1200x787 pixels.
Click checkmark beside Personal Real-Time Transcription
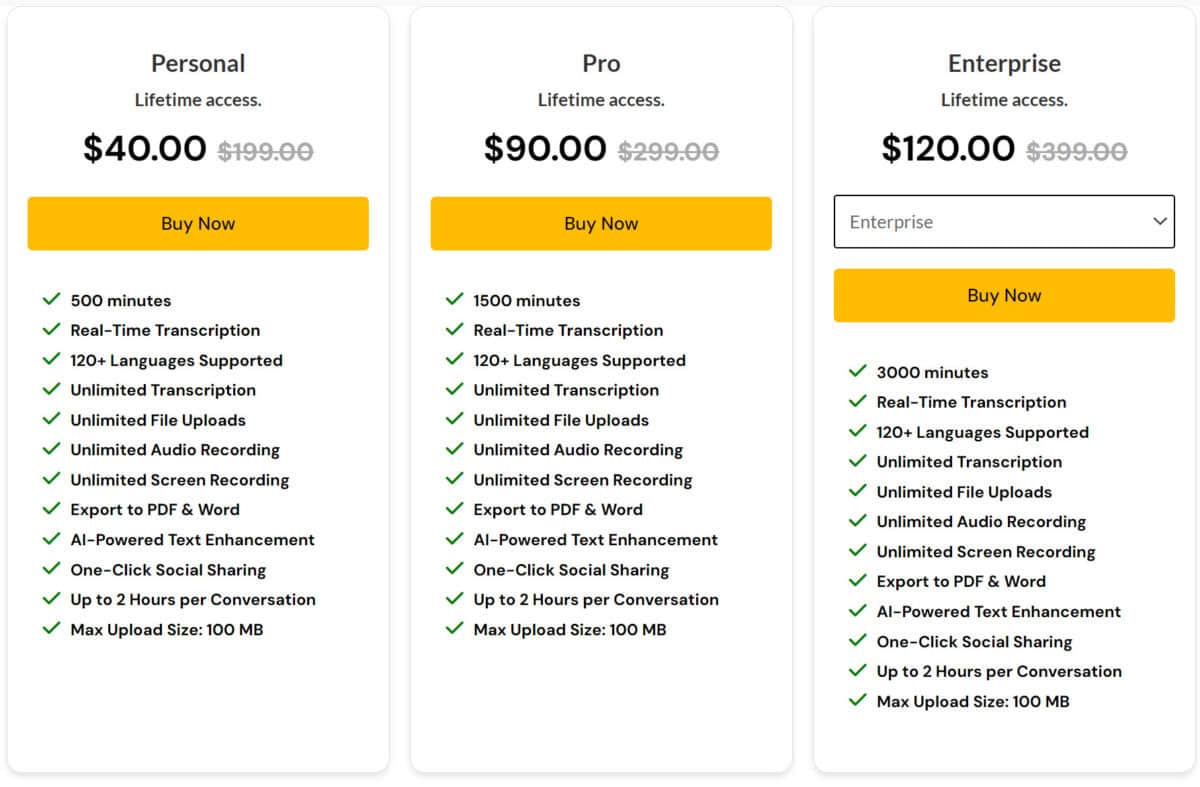(52, 329)
